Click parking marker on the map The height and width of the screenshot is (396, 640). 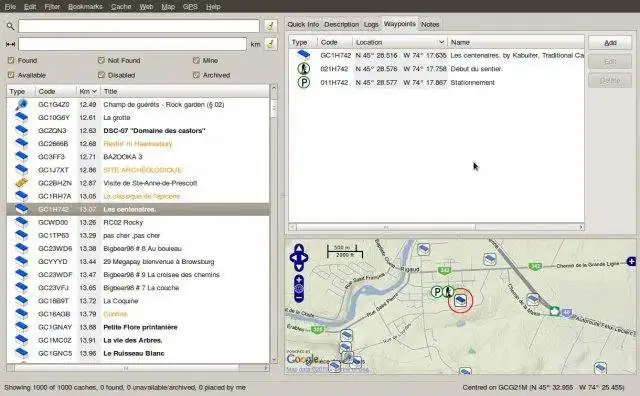[437, 292]
